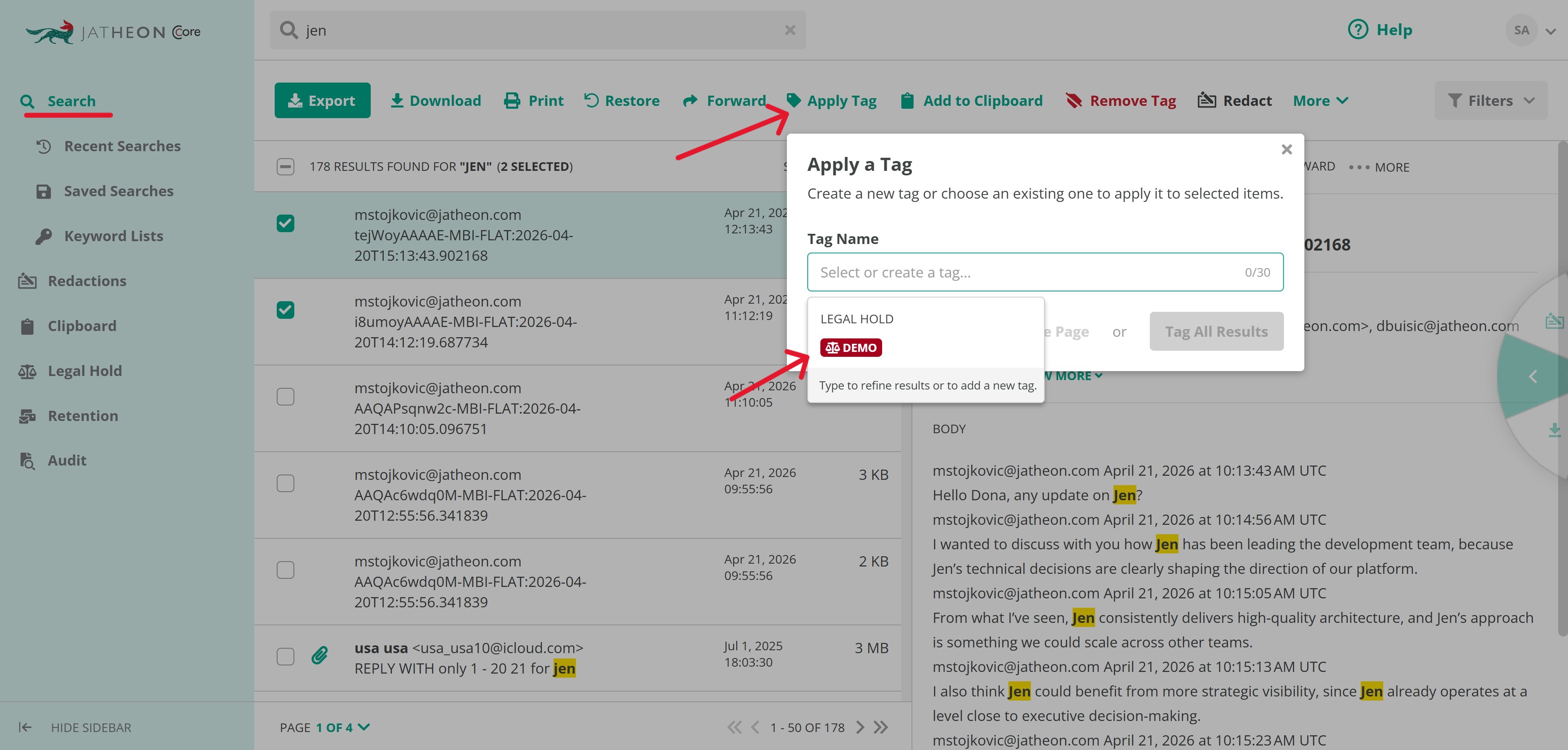Image resolution: width=1568 pixels, height=750 pixels.
Task: Close the Apply a Tag dialog
Action: pos(1286,149)
